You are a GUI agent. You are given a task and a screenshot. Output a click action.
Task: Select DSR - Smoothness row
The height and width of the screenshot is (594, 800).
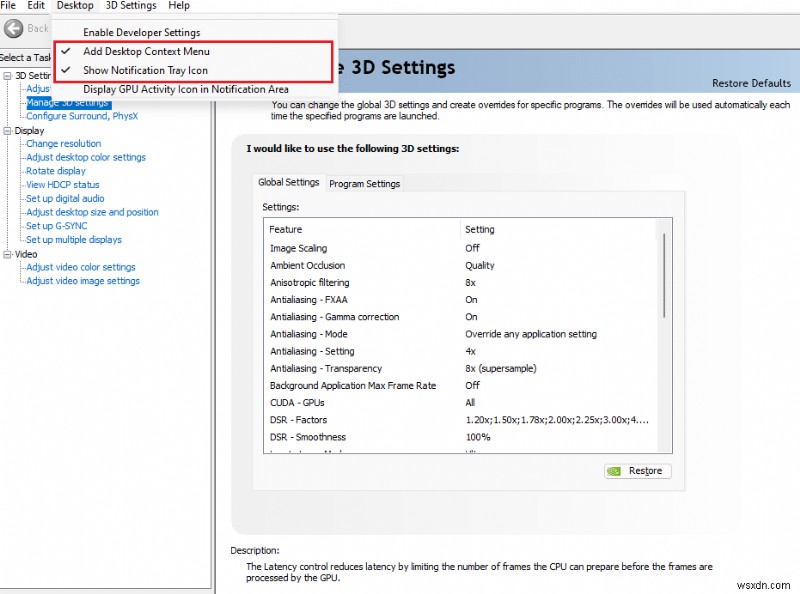point(459,437)
